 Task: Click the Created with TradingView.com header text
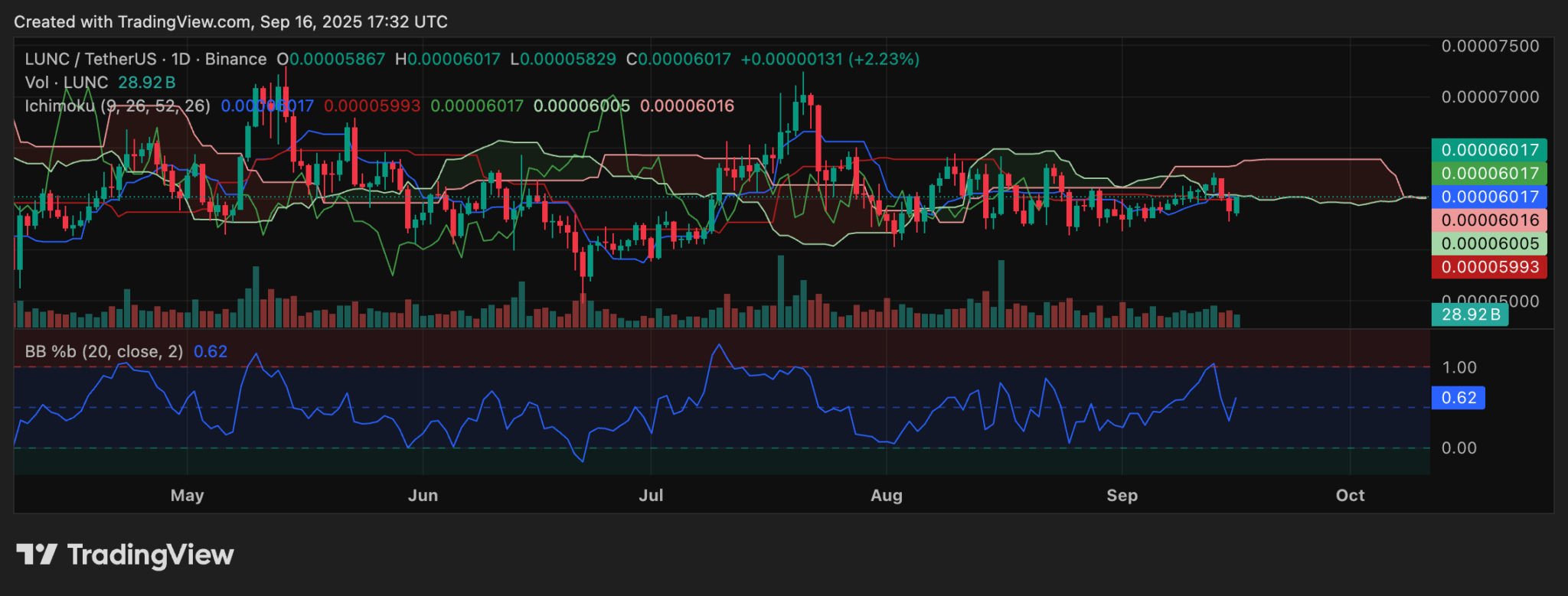point(230,21)
